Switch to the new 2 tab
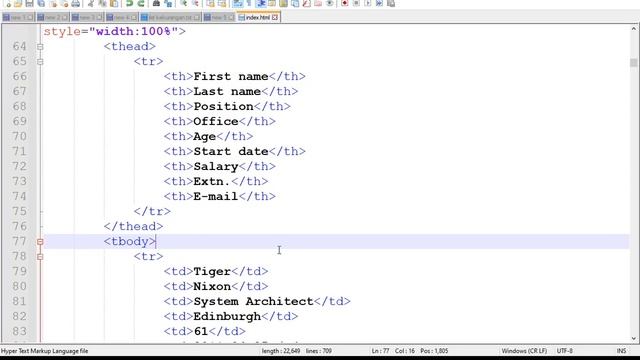640x360 pixels. pos(52,18)
